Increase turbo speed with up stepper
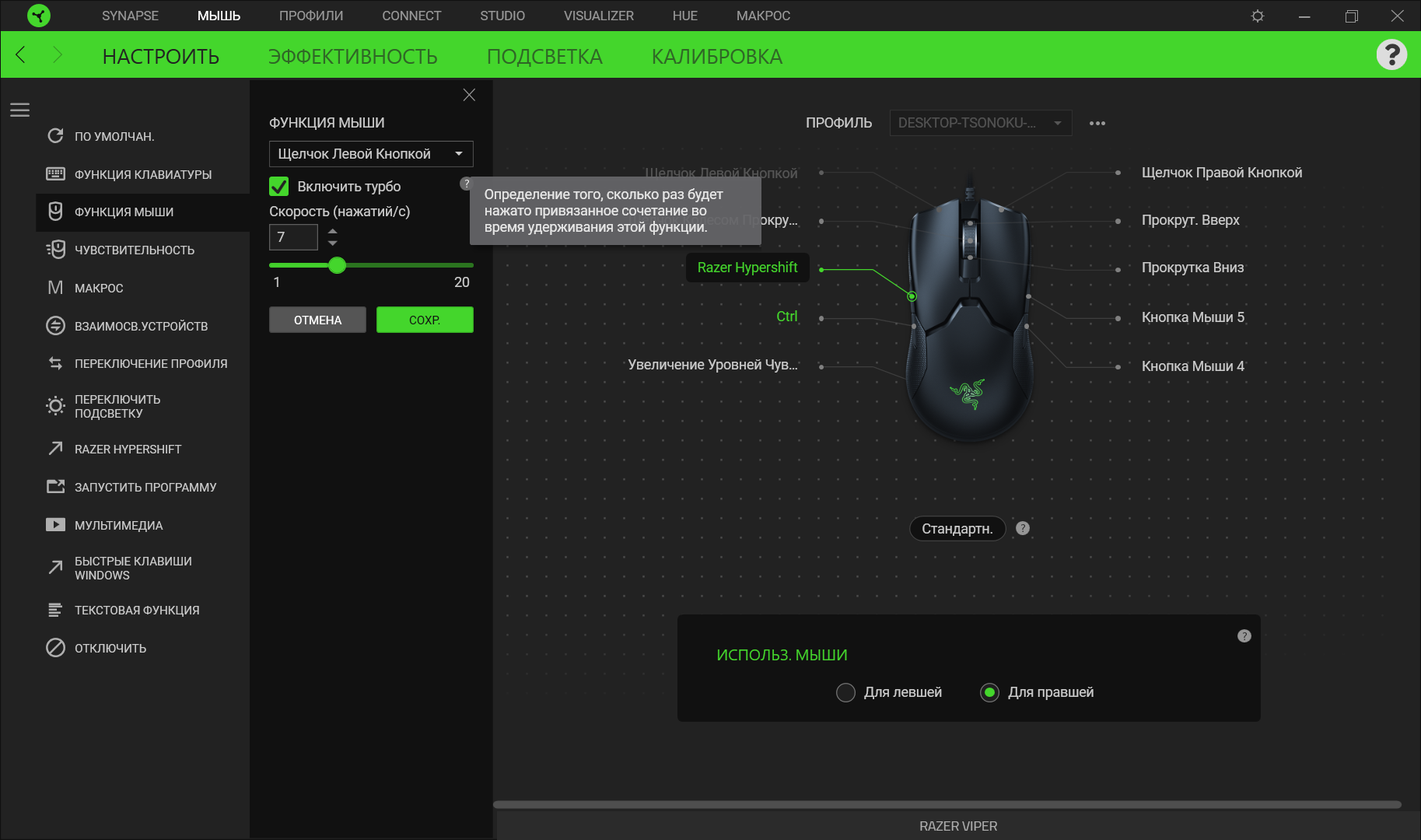 point(333,231)
